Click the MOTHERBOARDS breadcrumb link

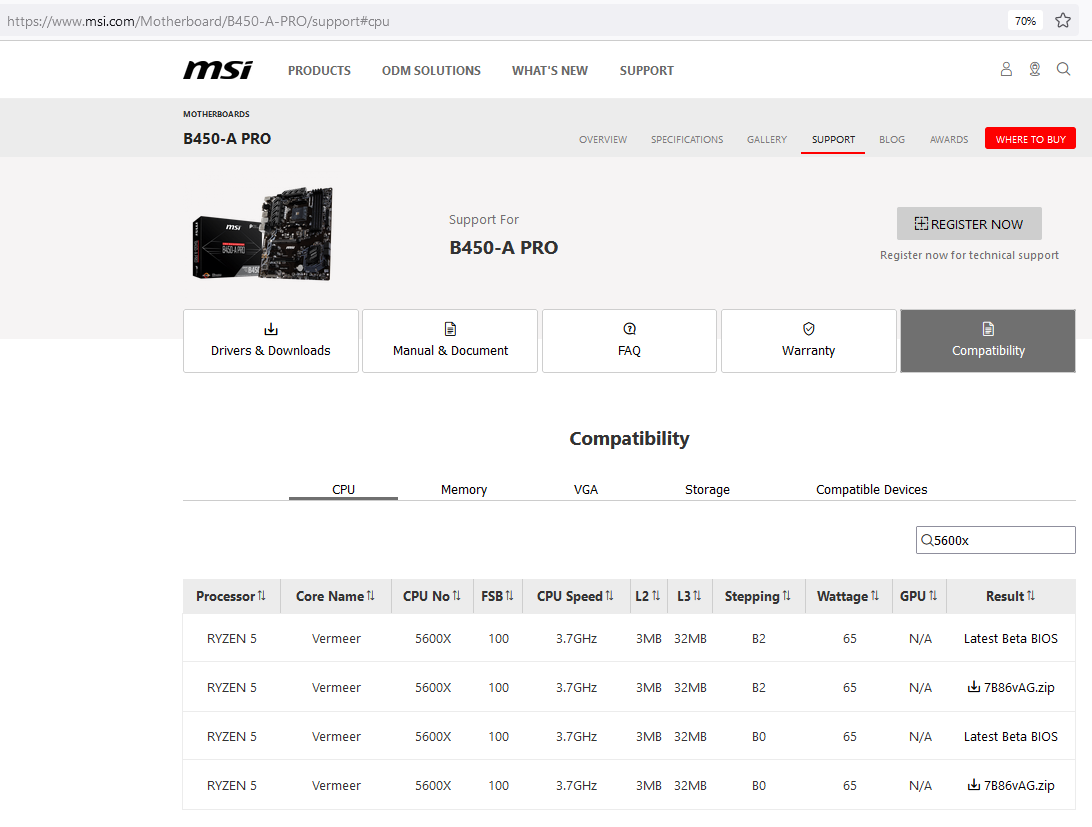(216, 114)
